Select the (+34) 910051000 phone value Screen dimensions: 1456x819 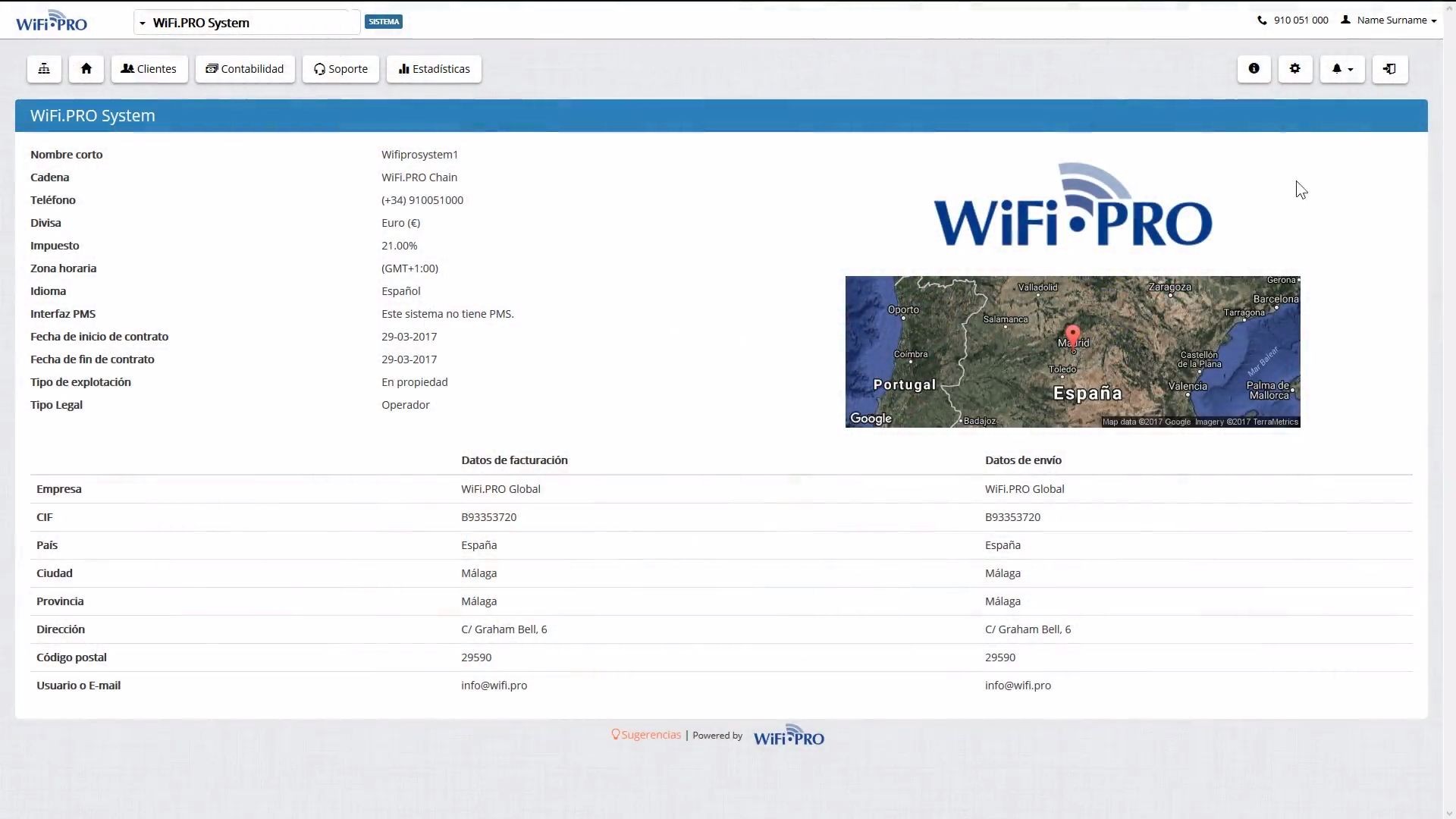(x=422, y=200)
